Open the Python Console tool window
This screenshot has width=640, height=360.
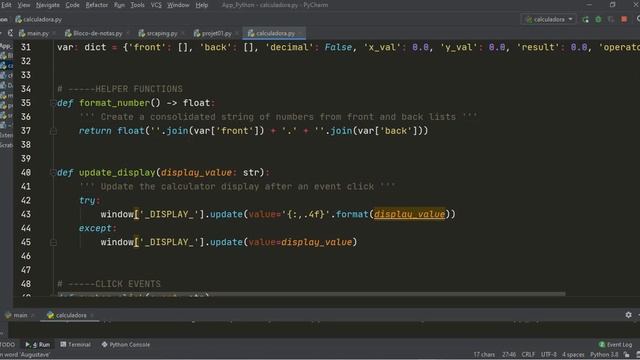click(x=126, y=344)
